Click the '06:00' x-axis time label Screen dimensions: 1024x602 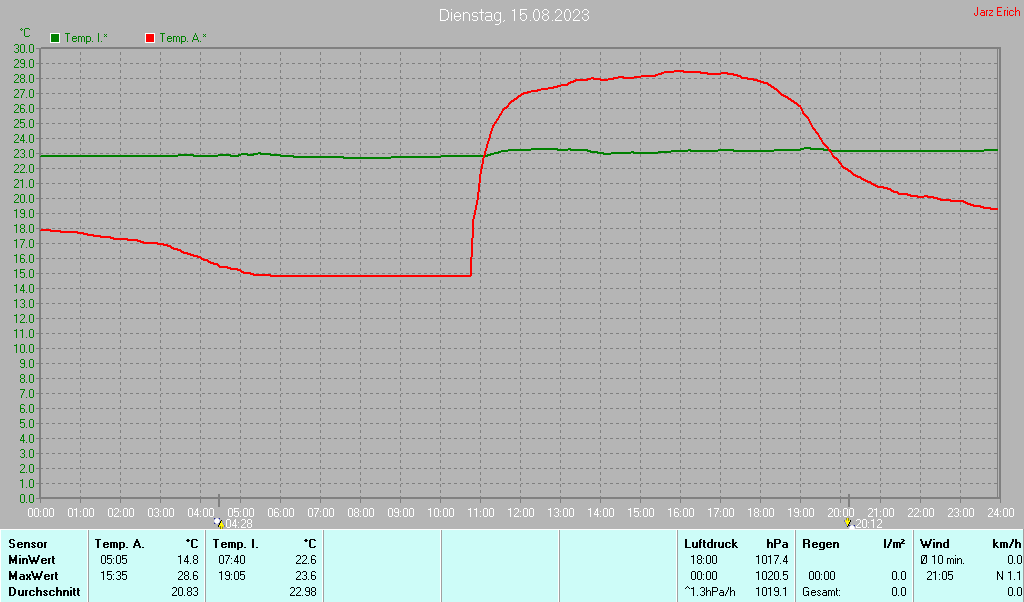pos(281,513)
